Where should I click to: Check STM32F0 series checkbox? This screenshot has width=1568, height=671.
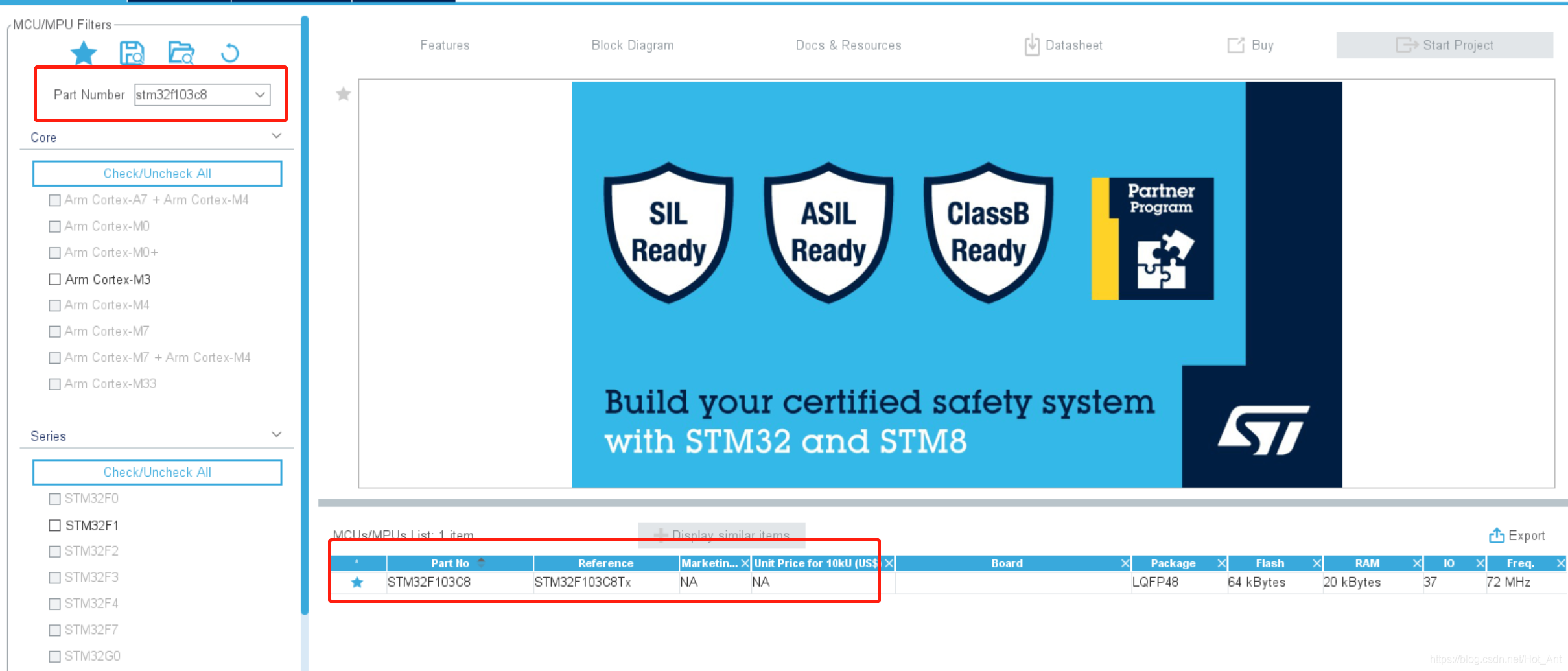pos(55,499)
